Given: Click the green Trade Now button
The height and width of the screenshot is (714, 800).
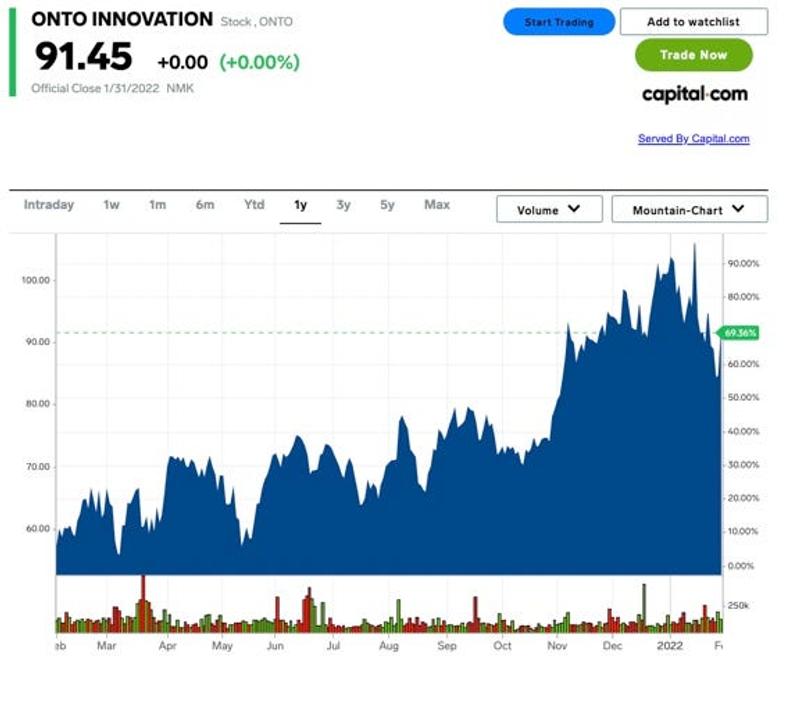Looking at the screenshot, I should tap(693, 55).
